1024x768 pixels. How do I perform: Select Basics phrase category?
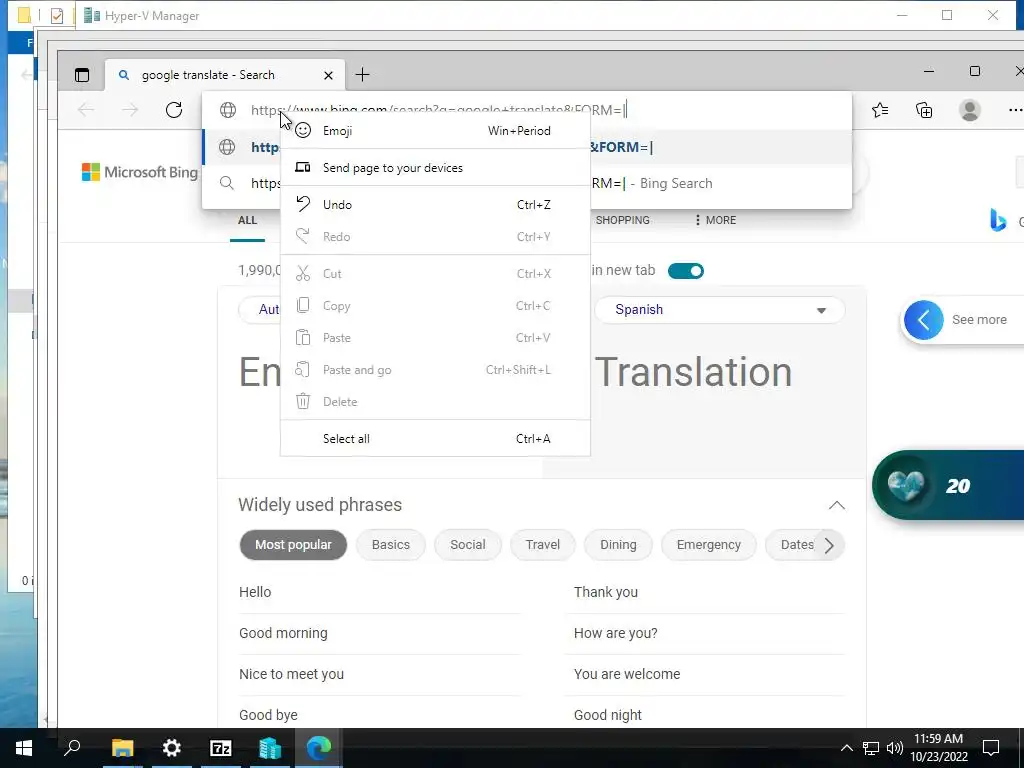[x=391, y=545]
